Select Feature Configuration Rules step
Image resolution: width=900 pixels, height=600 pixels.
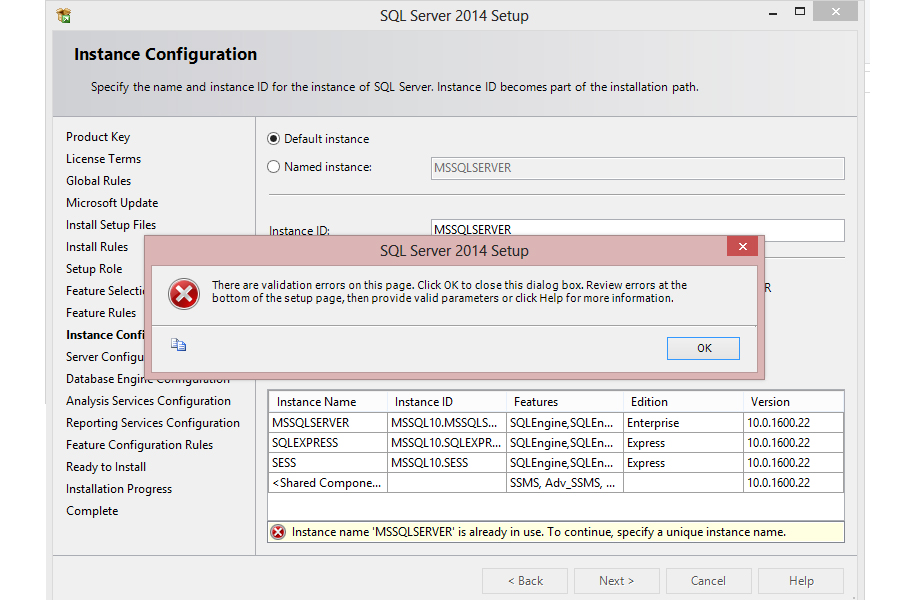coord(139,445)
